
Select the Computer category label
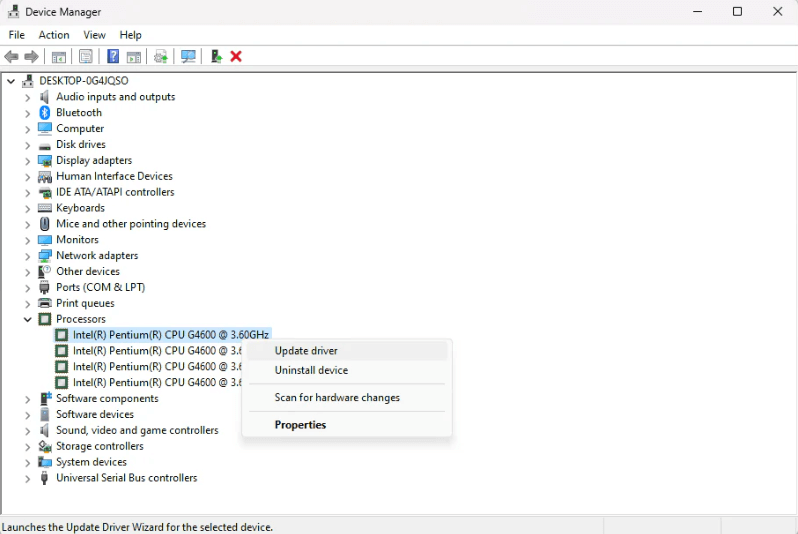[80, 128]
